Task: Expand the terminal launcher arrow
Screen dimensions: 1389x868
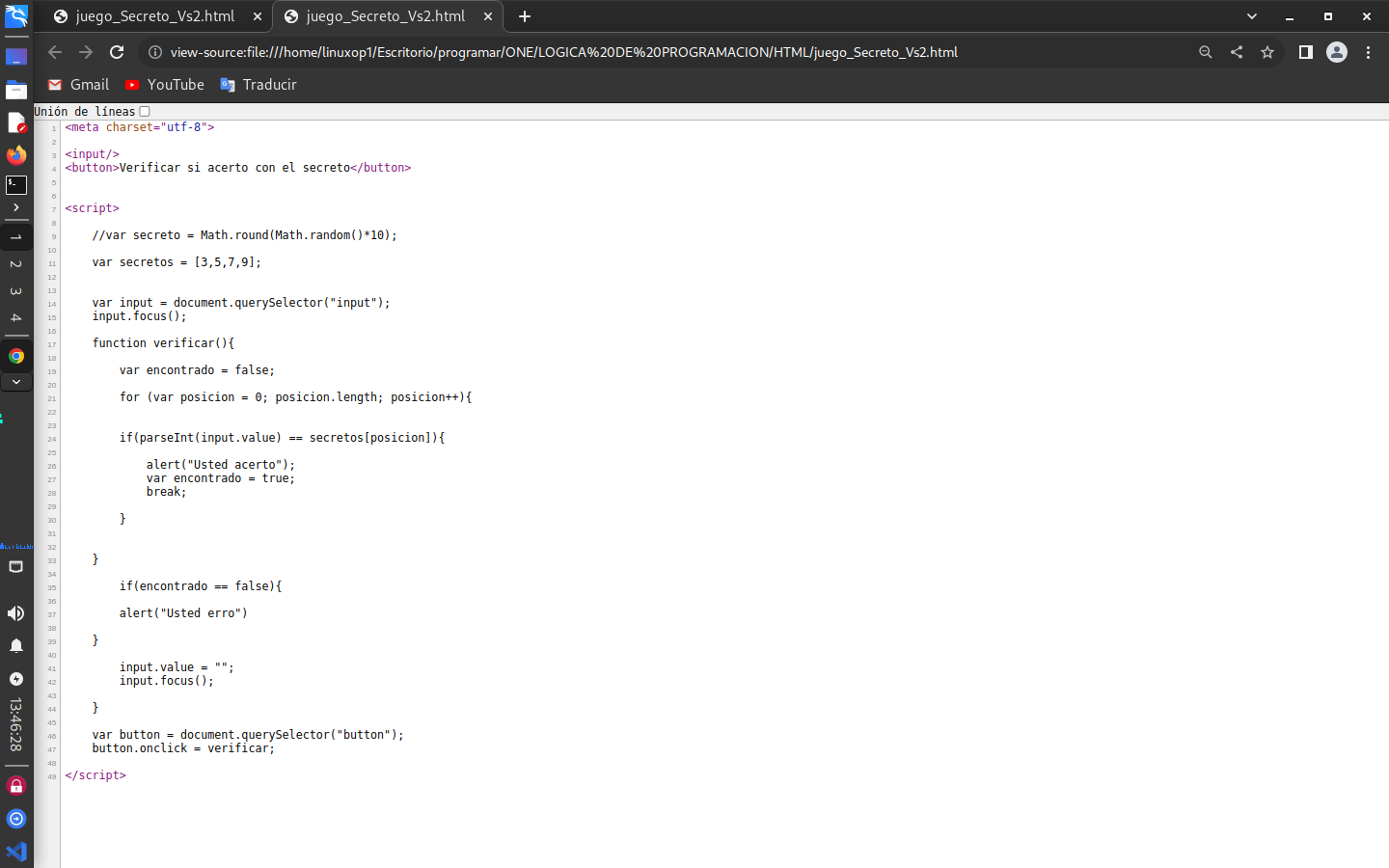Action: (16, 207)
